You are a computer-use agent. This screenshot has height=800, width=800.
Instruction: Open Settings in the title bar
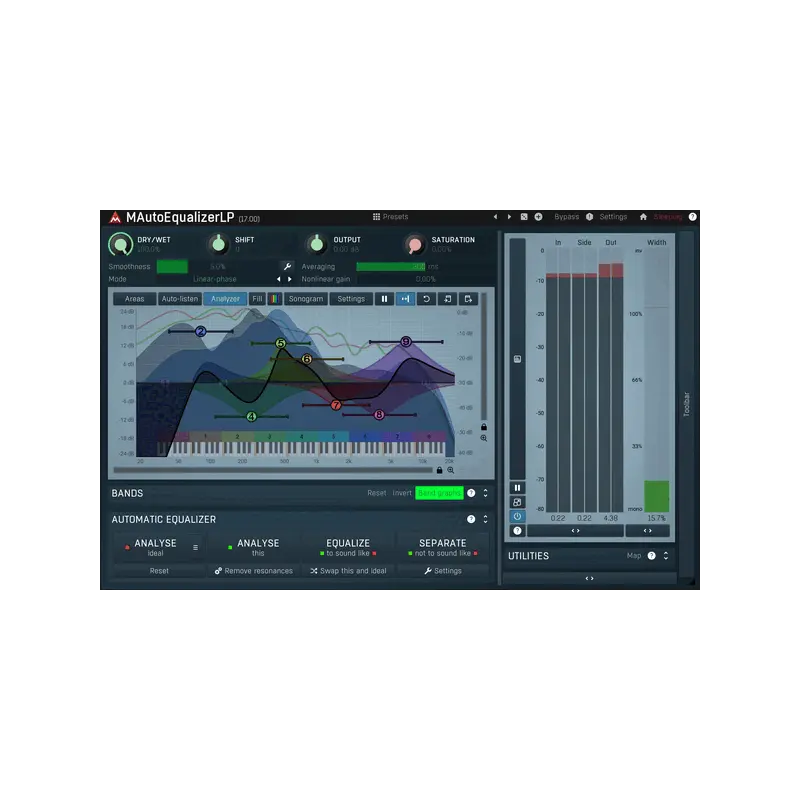(613, 217)
